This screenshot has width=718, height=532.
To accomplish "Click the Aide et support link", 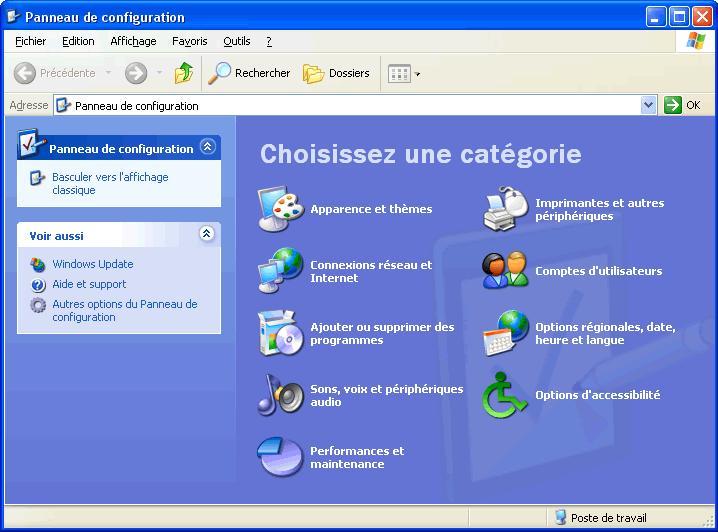I will pyautogui.click(x=89, y=284).
